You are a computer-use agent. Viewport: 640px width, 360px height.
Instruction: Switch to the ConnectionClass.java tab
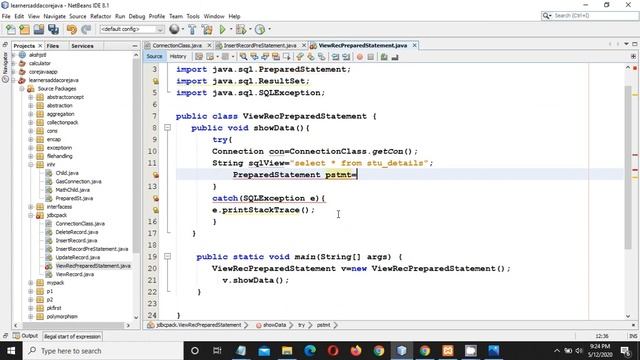pos(177,45)
